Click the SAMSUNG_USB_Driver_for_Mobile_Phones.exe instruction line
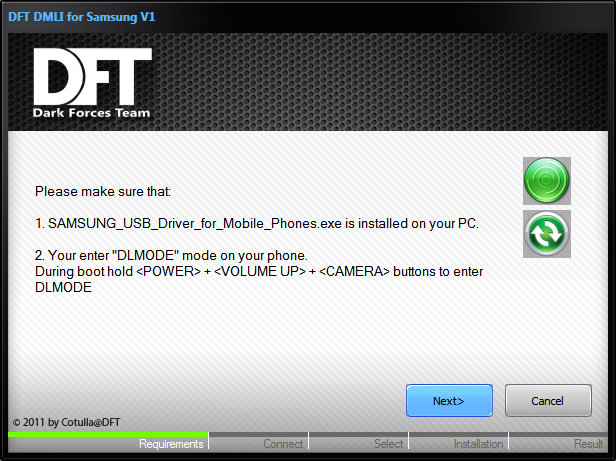The height and width of the screenshot is (461, 616). 257,224
